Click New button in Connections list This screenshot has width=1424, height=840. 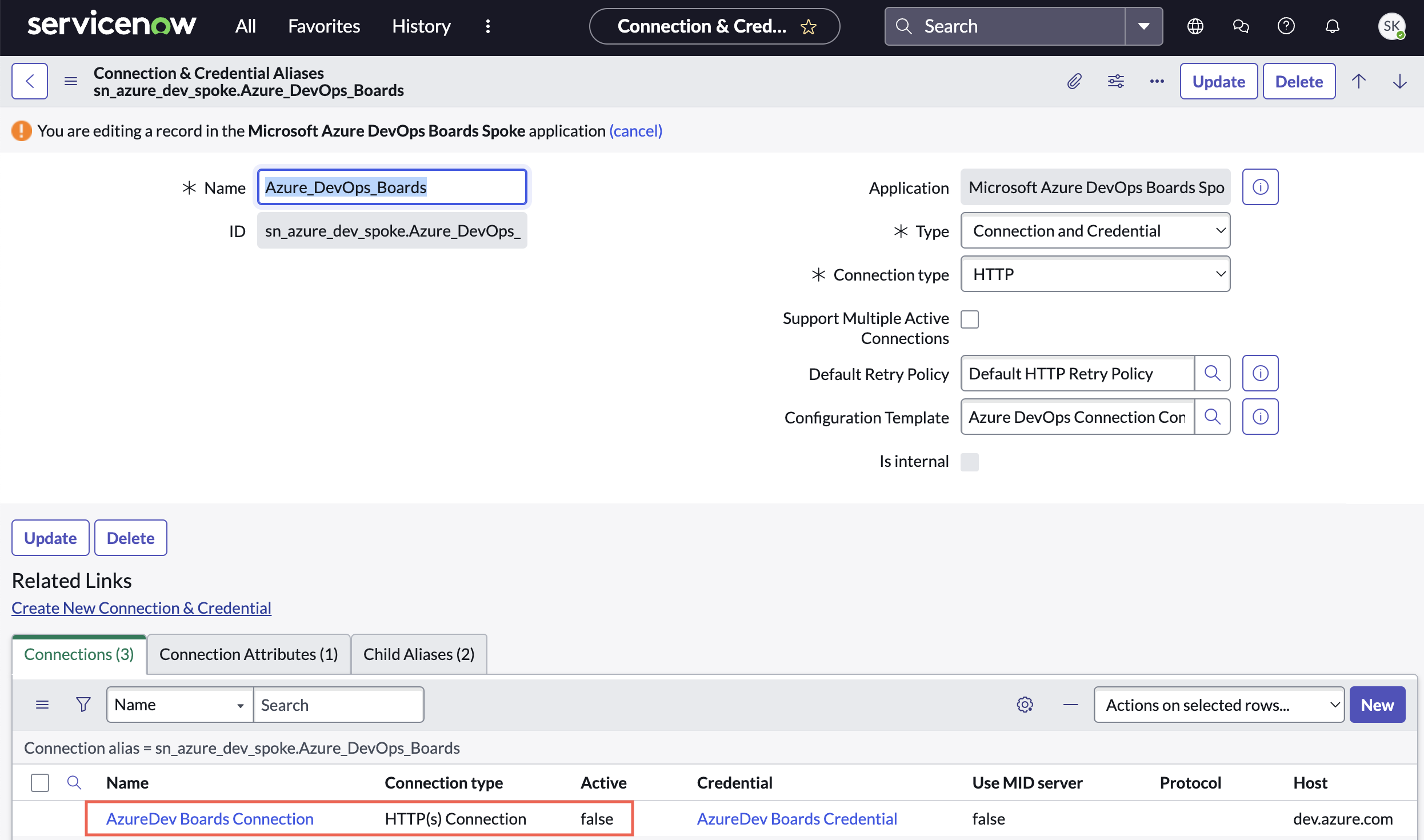click(1377, 705)
